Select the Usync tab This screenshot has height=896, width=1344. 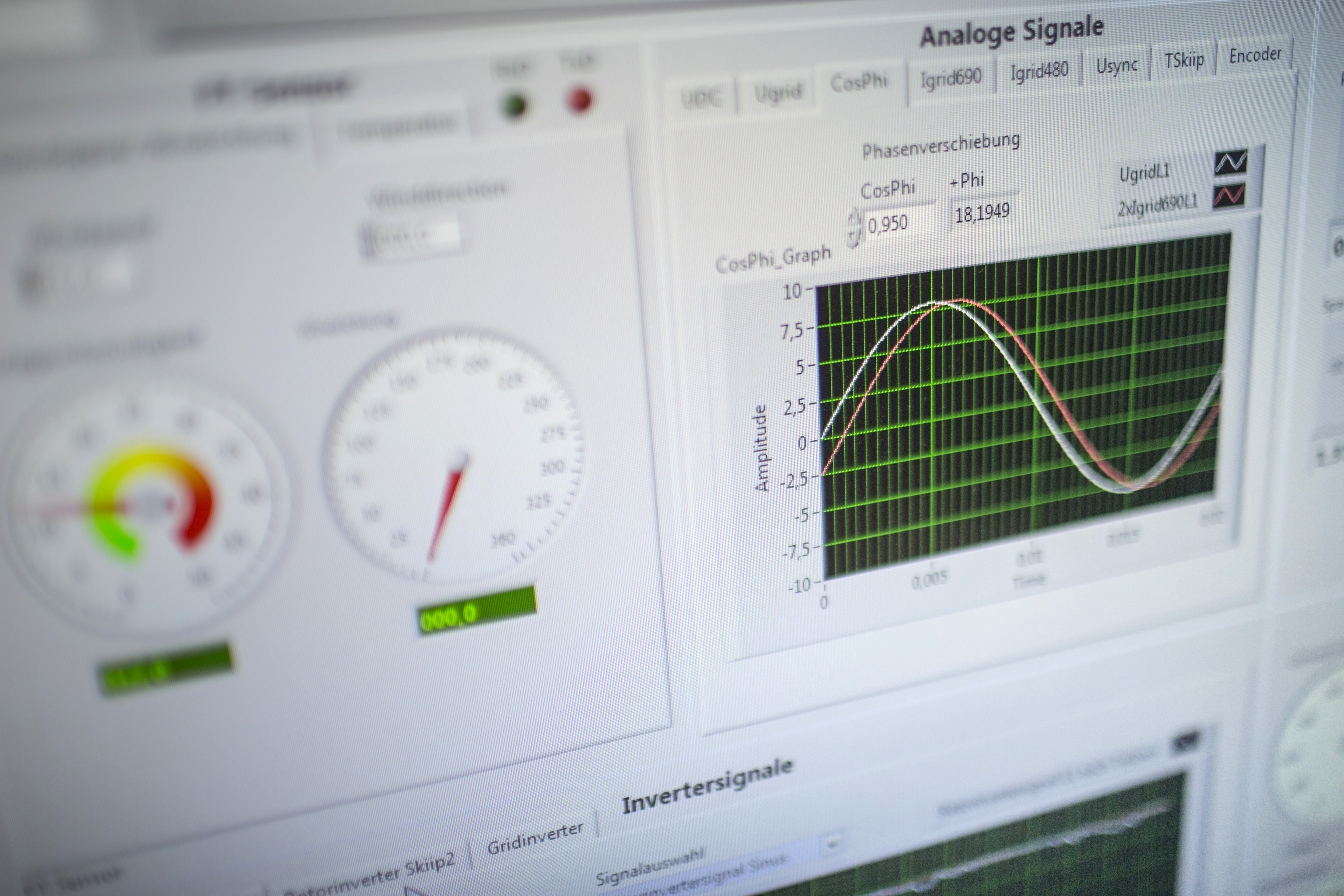[1117, 66]
